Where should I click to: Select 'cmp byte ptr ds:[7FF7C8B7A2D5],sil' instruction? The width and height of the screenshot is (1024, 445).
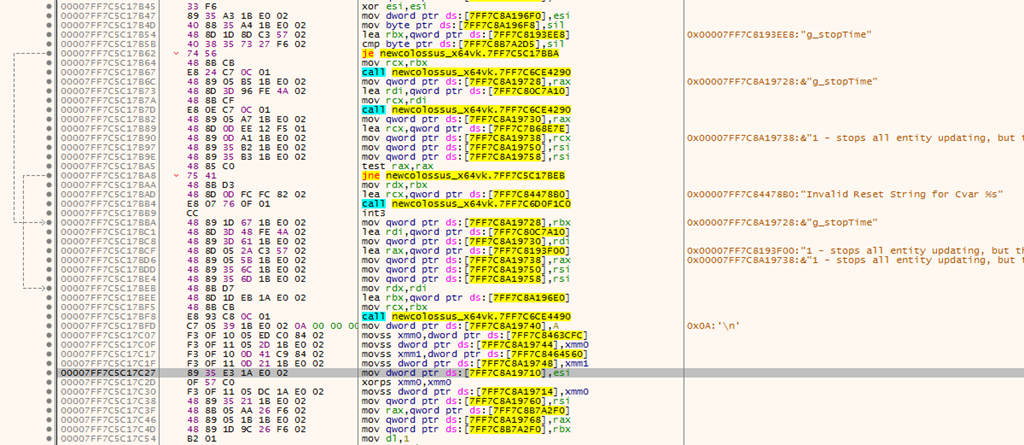point(464,44)
